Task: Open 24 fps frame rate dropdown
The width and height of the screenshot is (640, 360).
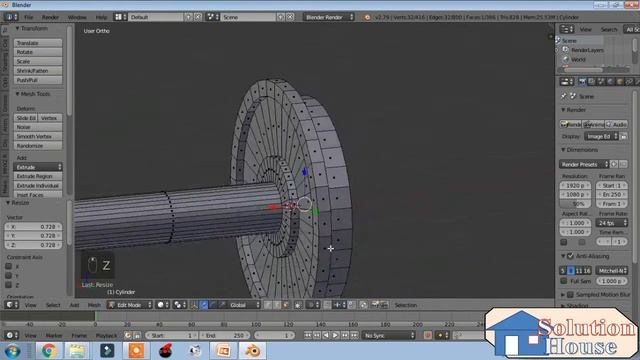Action: pyautogui.click(x=611, y=223)
